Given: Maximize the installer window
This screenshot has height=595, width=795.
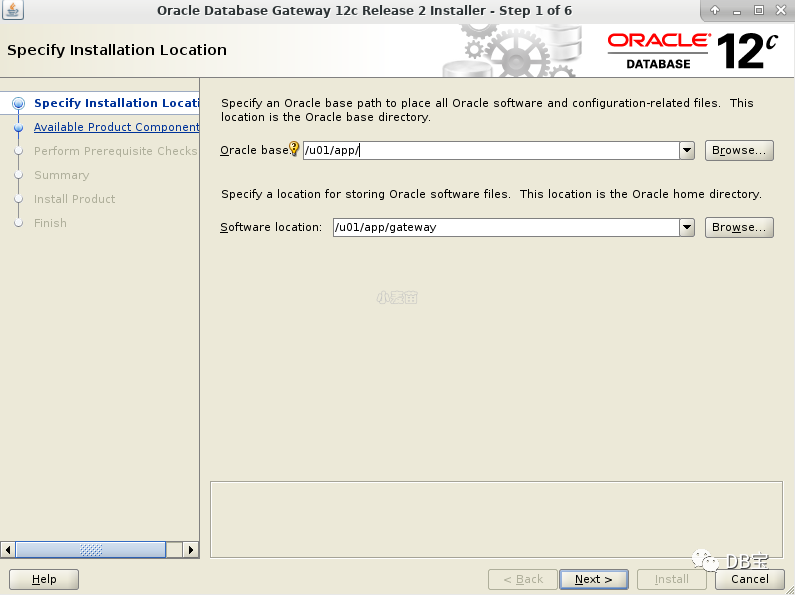Looking at the screenshot, I should click(758, 10).
